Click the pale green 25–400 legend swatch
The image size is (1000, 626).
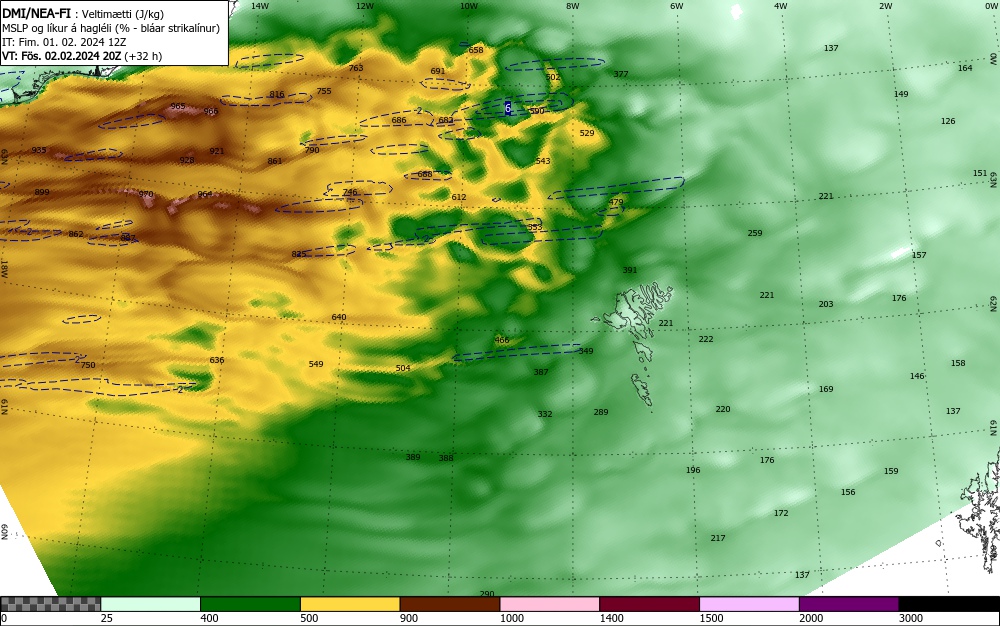point(151,604)
